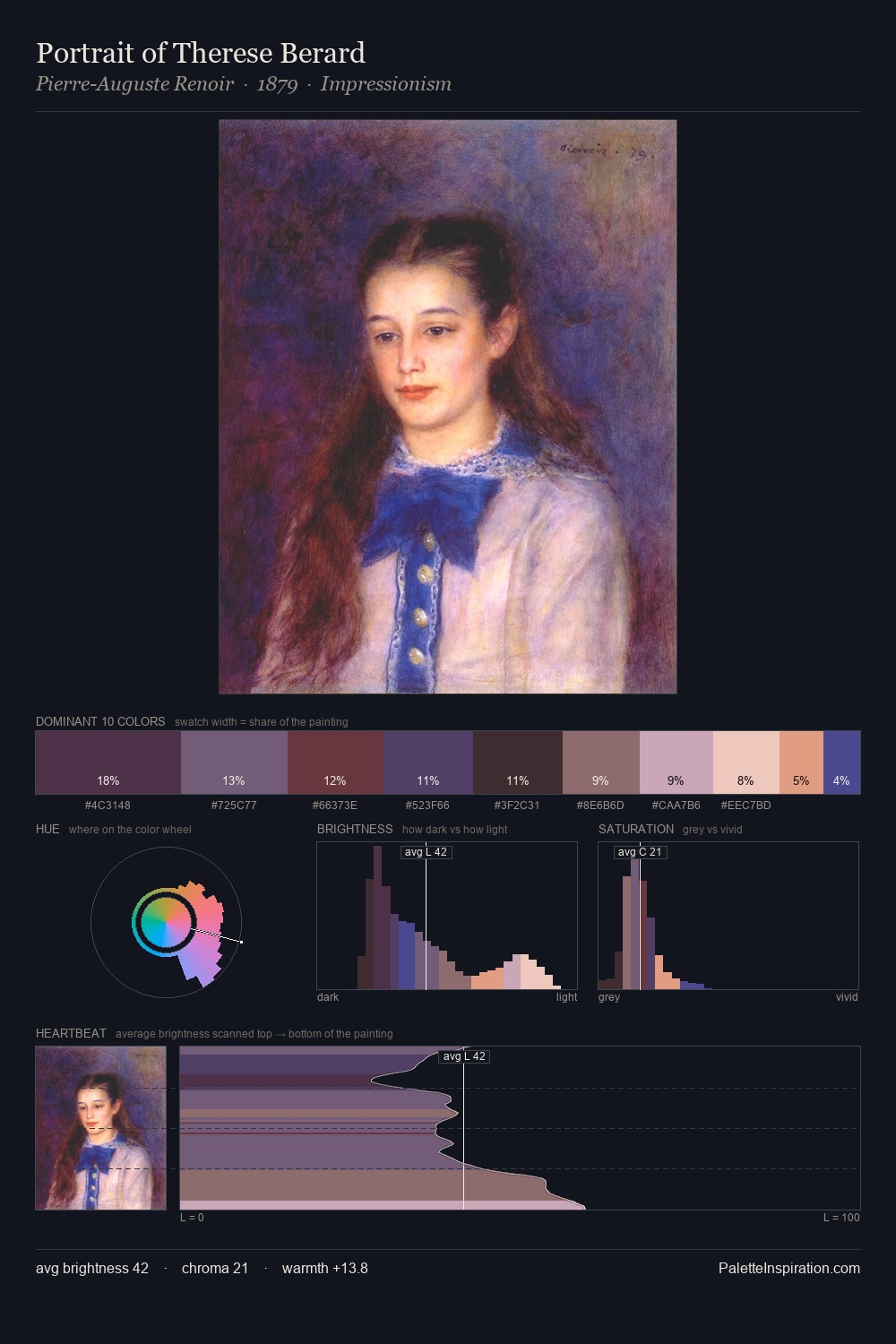Click hex code label #8E6B6D
Image resolution: width=896 pixels, height=1344 pixels.
tap(600, 806)
